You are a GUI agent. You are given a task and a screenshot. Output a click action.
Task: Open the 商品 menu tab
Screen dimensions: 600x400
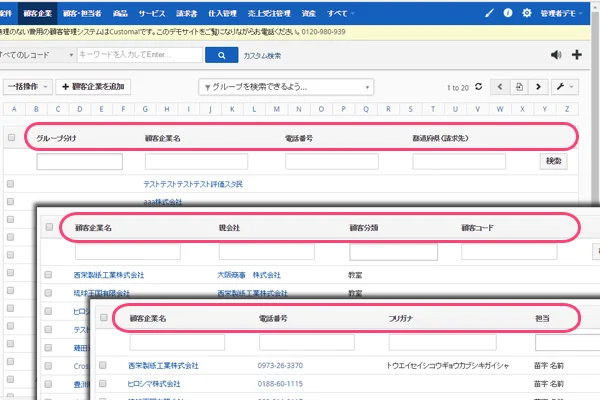point(122,14)
